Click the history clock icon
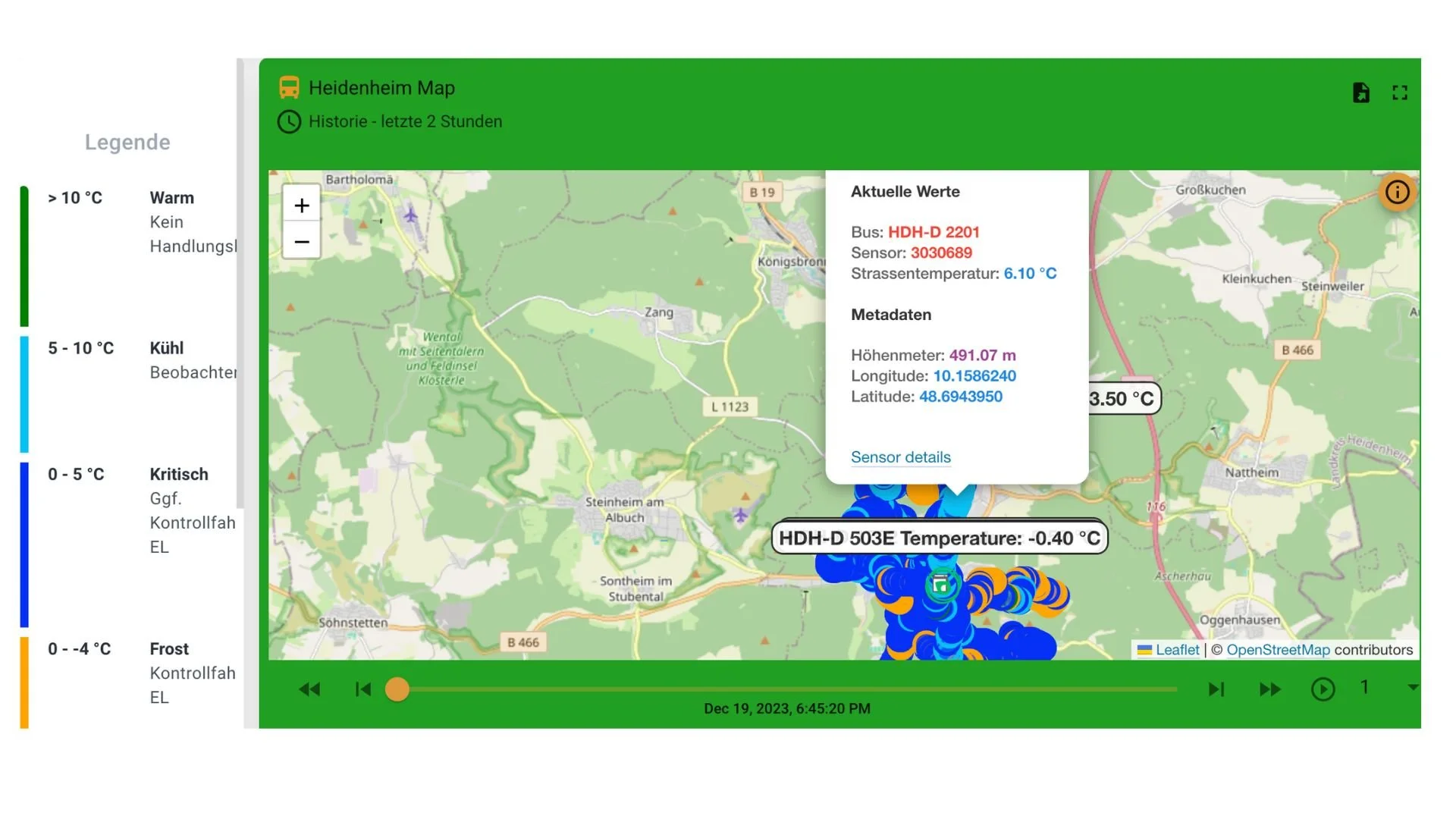Screen dimensions: 1456x819 [289, 121]
